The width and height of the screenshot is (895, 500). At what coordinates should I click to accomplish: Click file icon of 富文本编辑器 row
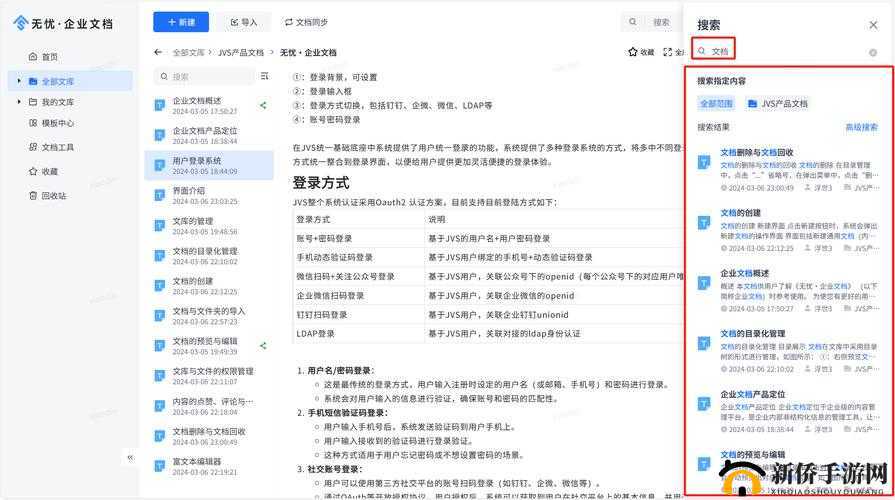click(160, 466)
